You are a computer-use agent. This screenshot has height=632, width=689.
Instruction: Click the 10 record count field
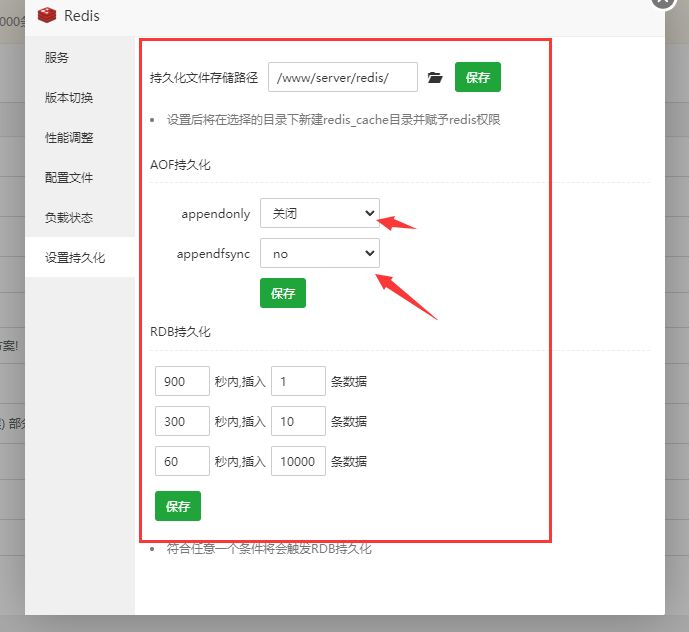(x=298, y=421)
